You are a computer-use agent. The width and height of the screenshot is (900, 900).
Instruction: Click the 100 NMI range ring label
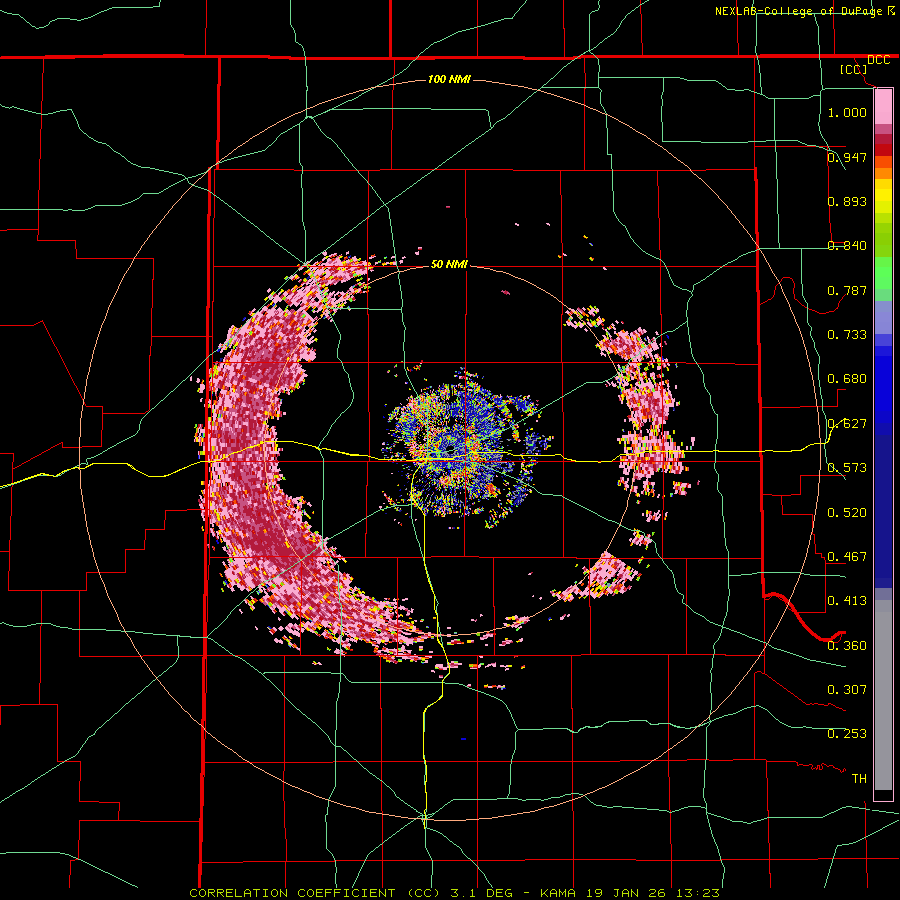pos(449,79)
